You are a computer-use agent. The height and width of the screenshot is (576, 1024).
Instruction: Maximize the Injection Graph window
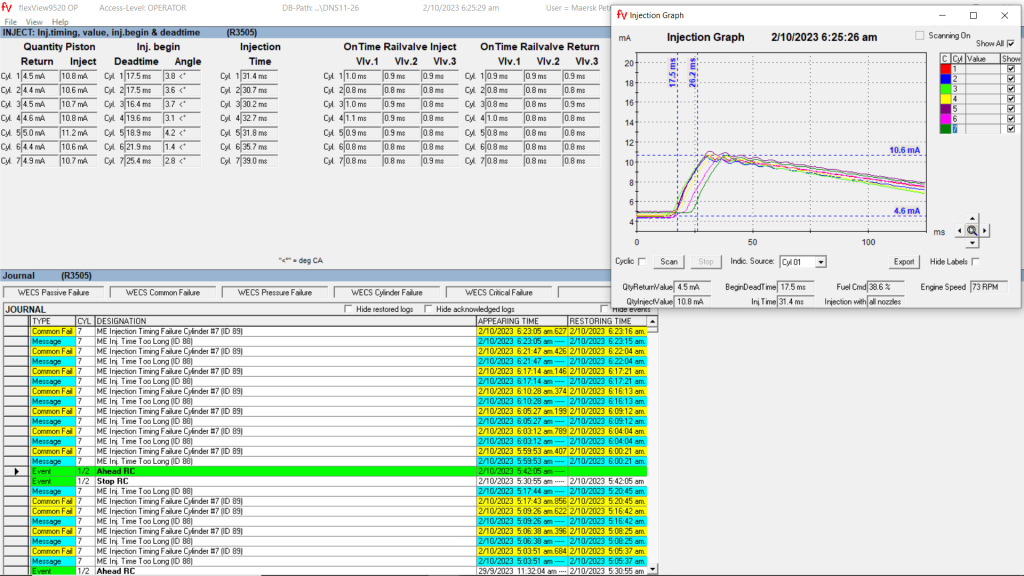[x=973, y=16]
